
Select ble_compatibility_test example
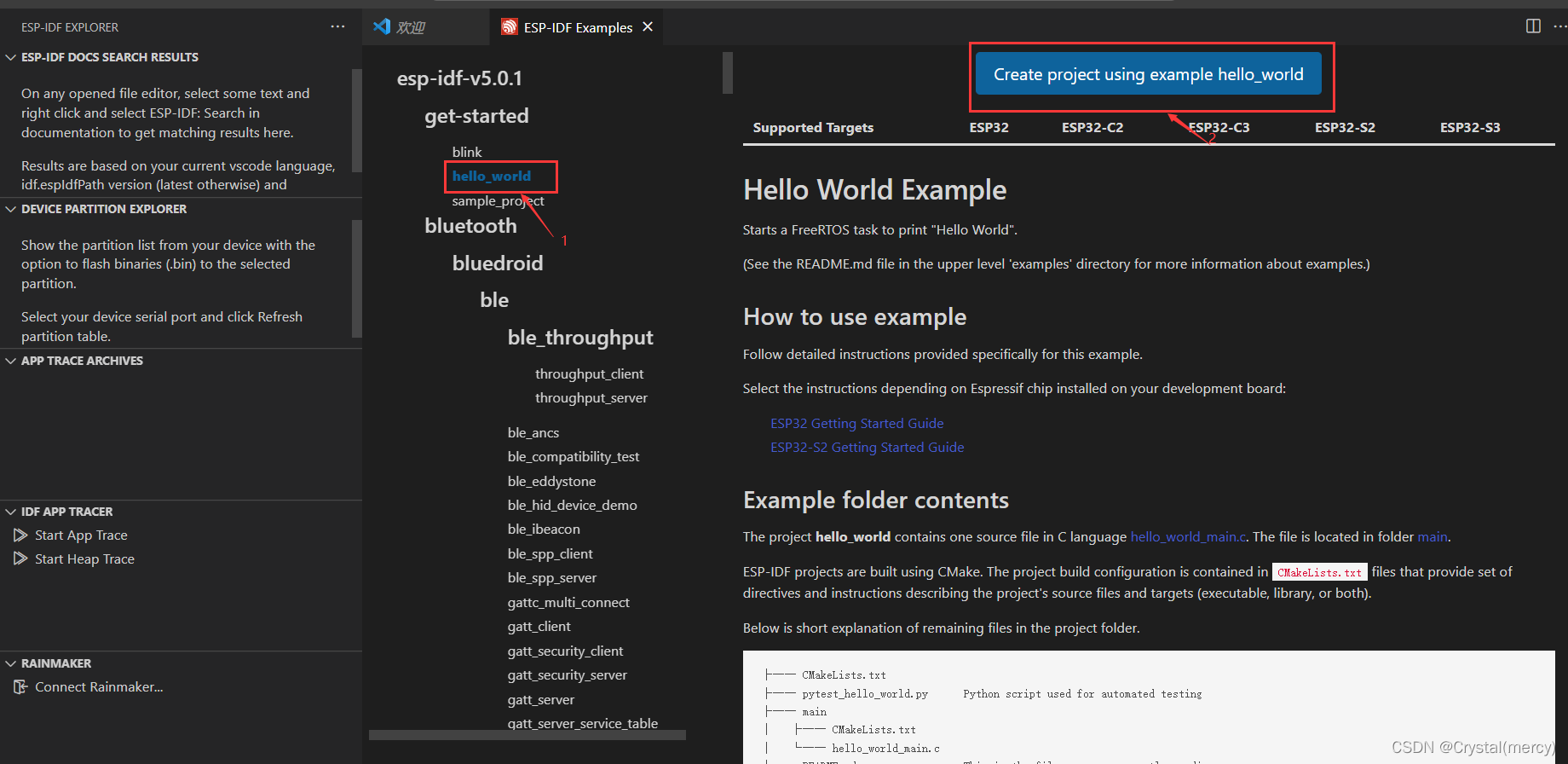[x=574, y=456]
